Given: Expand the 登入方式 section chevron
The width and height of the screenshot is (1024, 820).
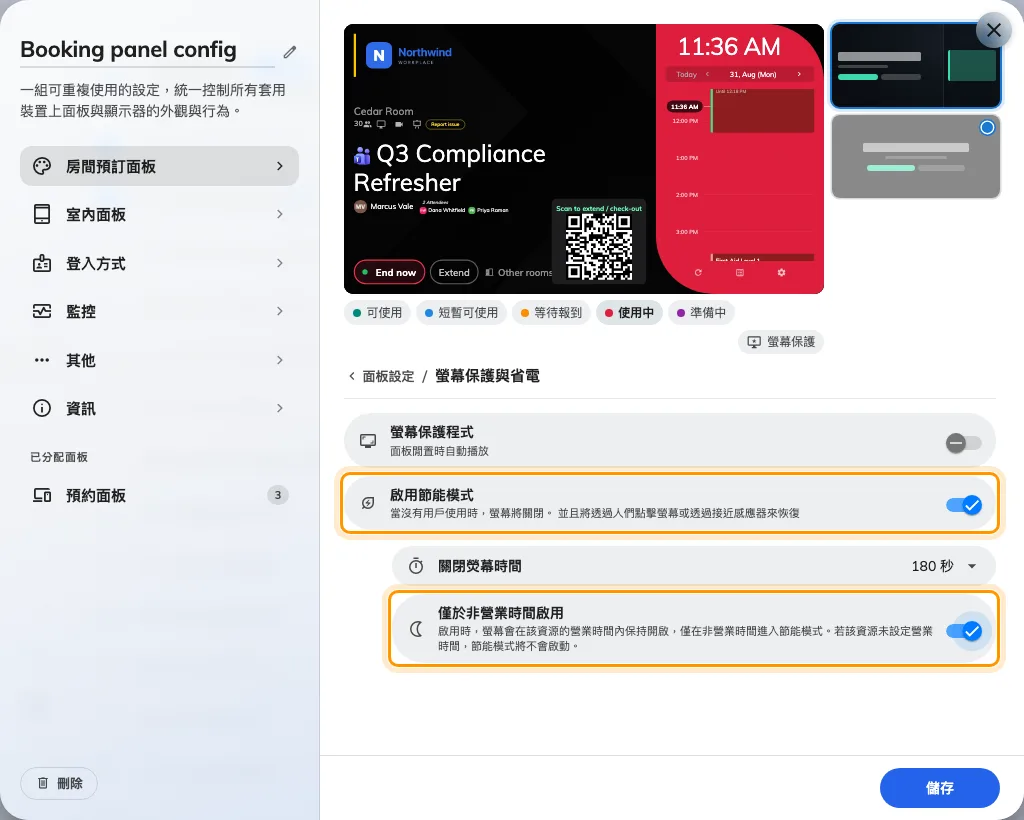Looking at the screenshot, I should pos(280,263).
